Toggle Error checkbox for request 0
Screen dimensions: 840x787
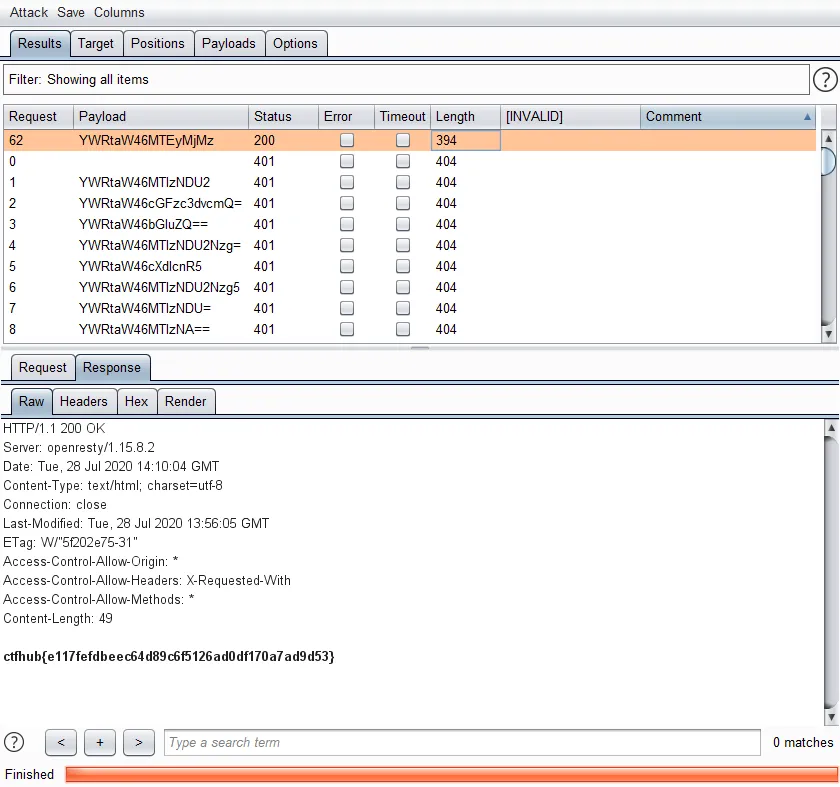pyautogui.click(x=347, y=161)
